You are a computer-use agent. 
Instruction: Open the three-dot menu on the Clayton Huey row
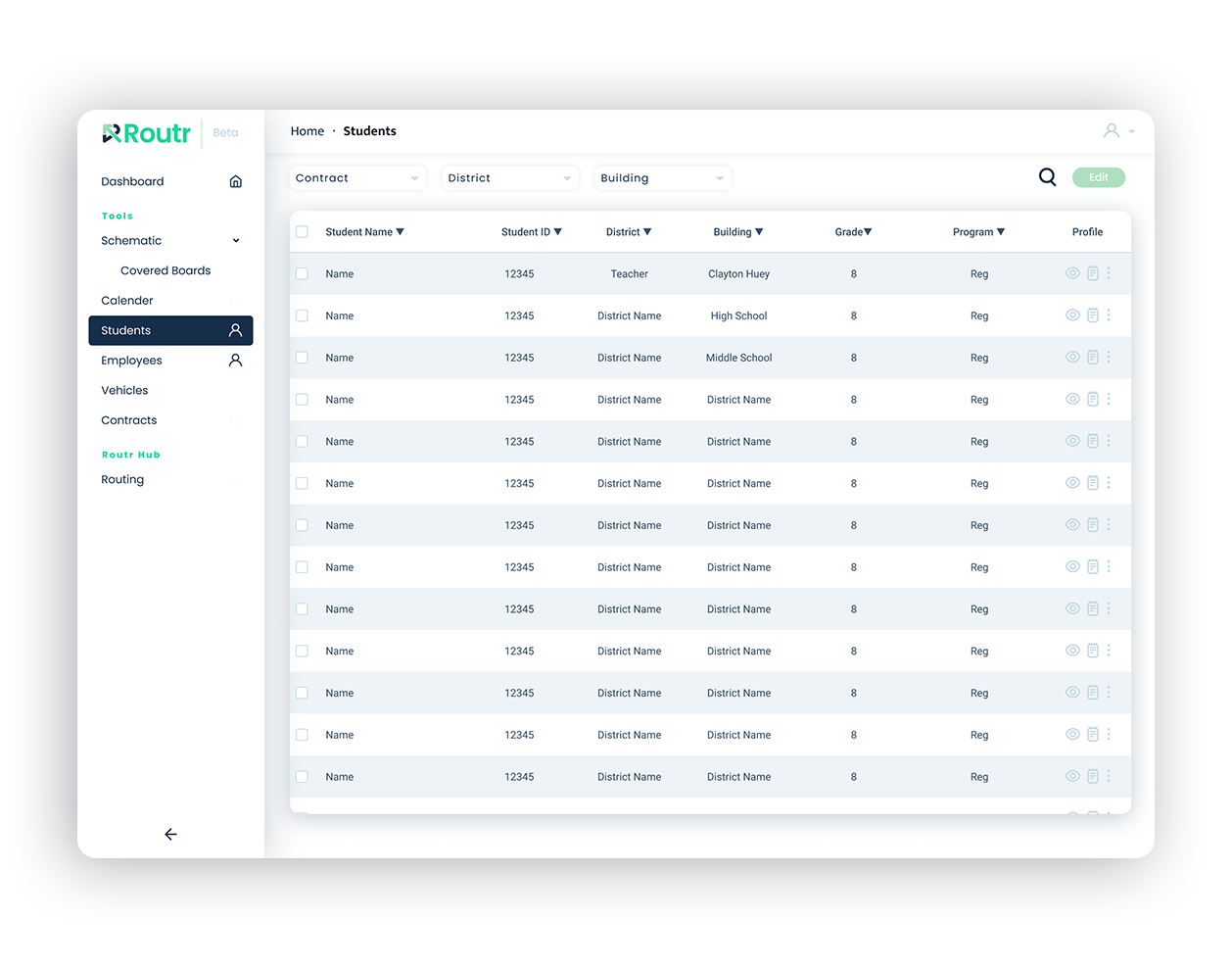click(1110, 273)
